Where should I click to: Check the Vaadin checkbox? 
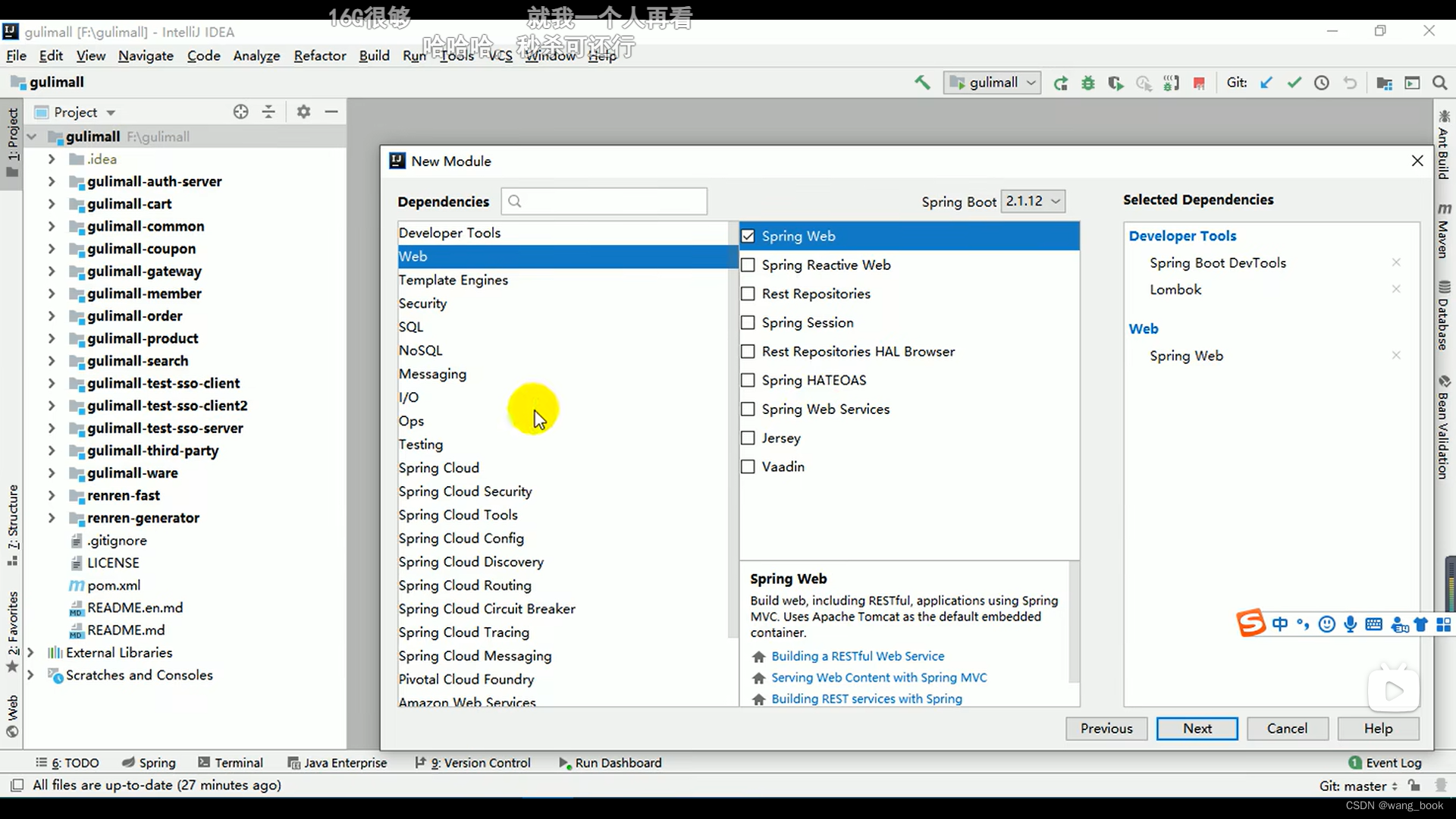[748, 466]
